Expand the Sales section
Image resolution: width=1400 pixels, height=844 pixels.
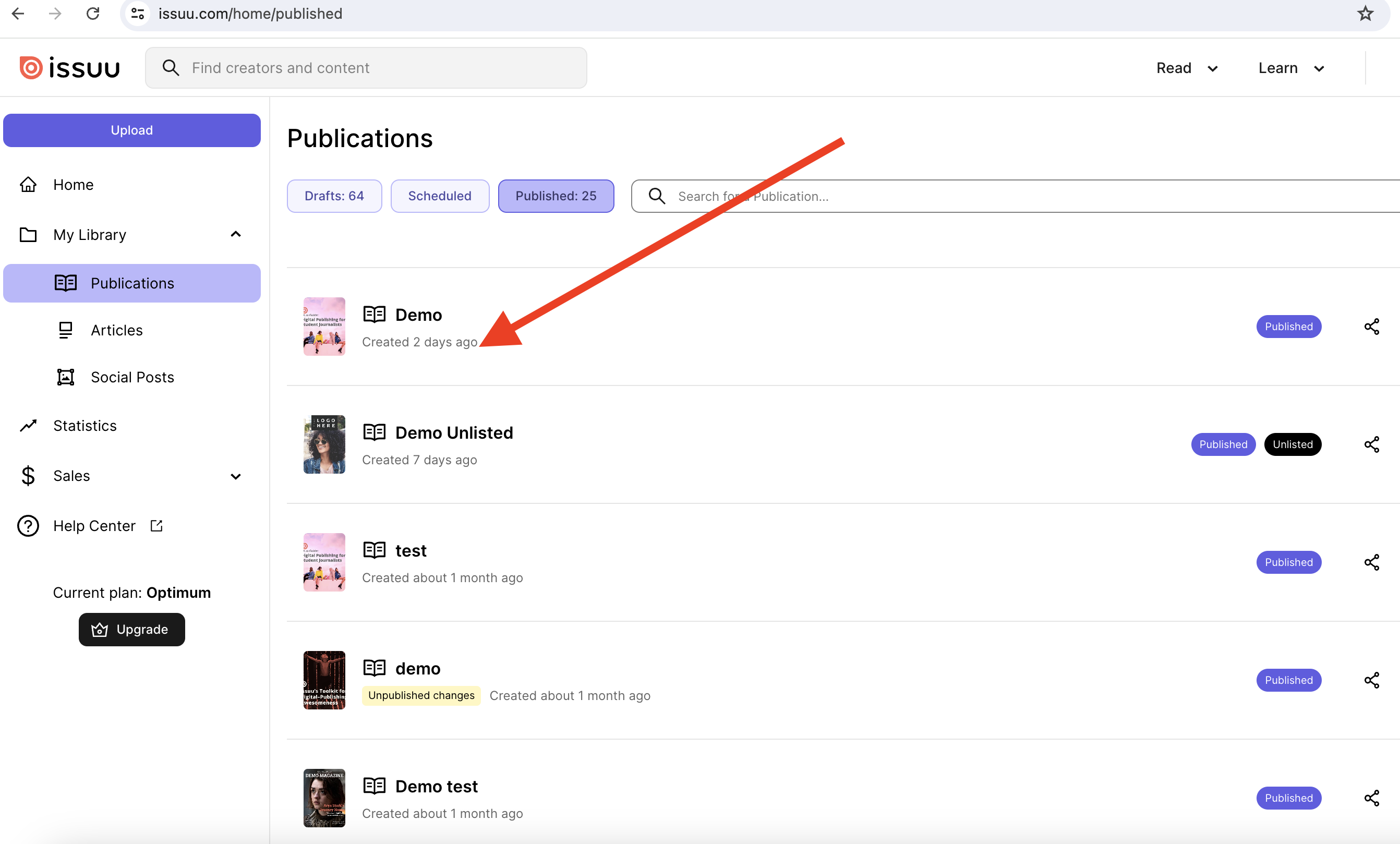tap(235, 476)
